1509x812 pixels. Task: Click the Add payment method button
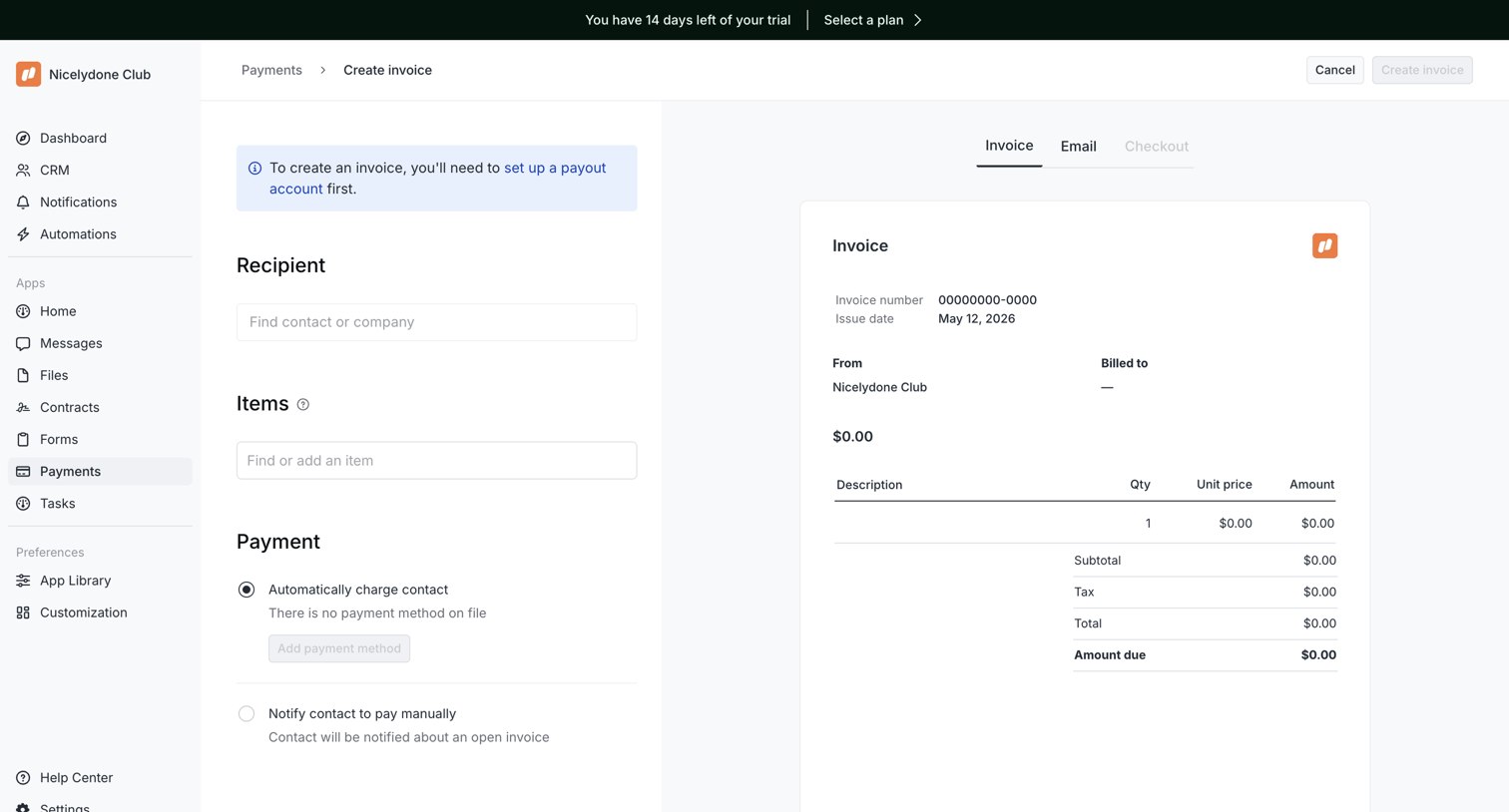339,648
